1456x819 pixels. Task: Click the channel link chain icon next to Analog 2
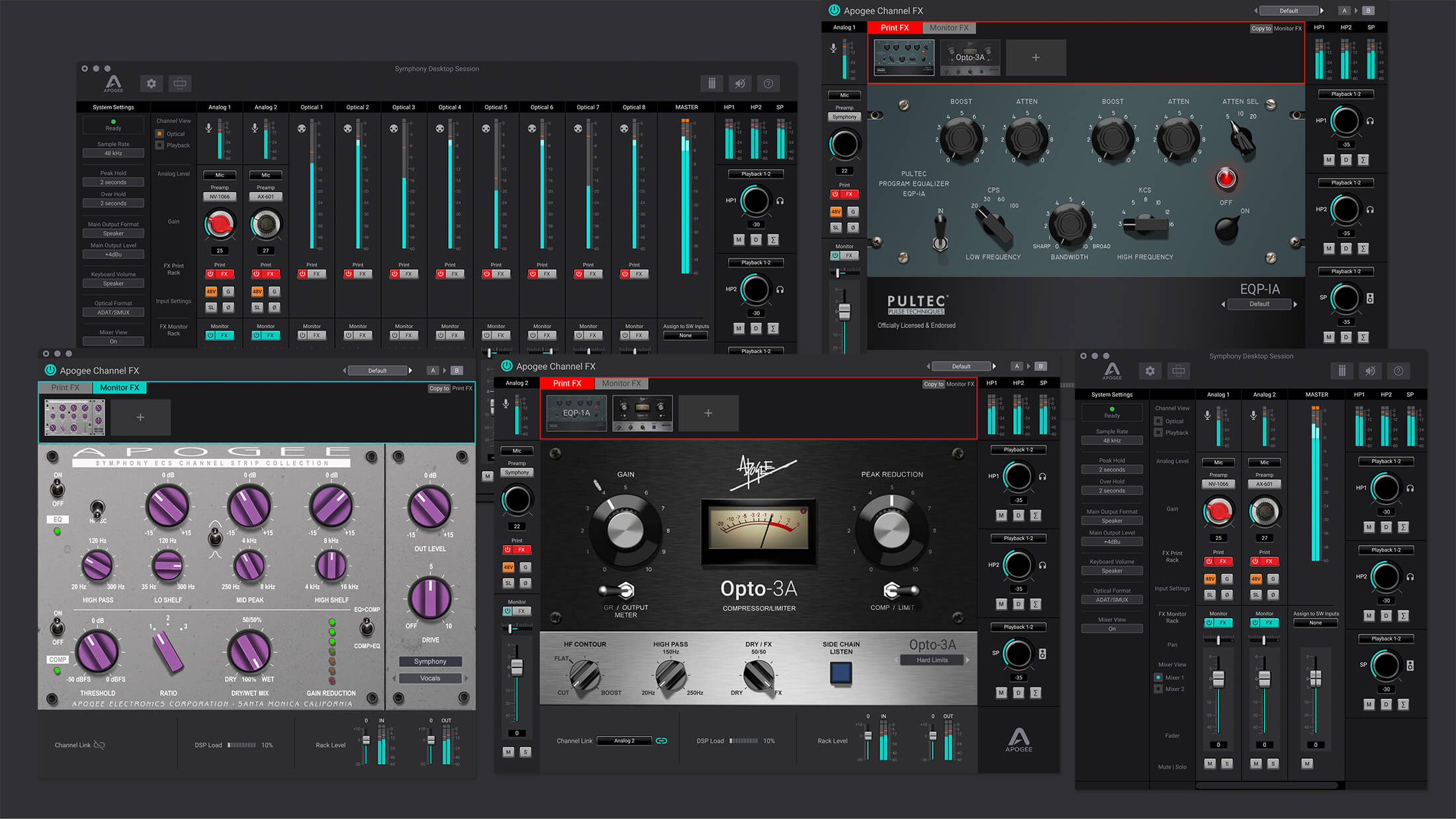point(664,740)
